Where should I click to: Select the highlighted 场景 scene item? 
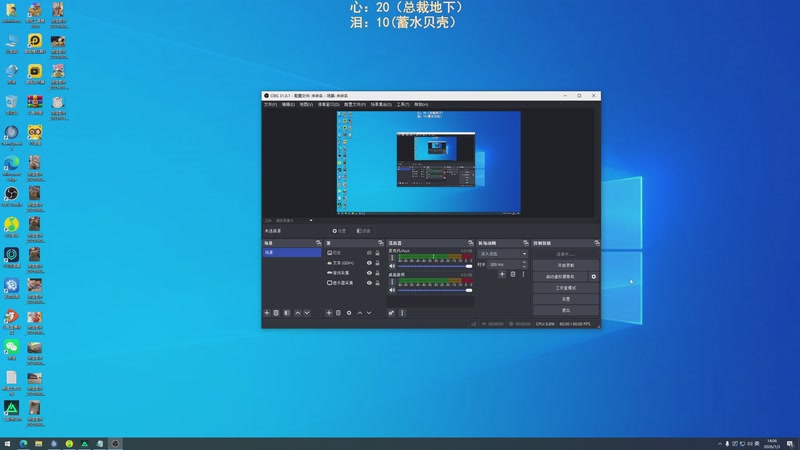click(x=292, y=253)
